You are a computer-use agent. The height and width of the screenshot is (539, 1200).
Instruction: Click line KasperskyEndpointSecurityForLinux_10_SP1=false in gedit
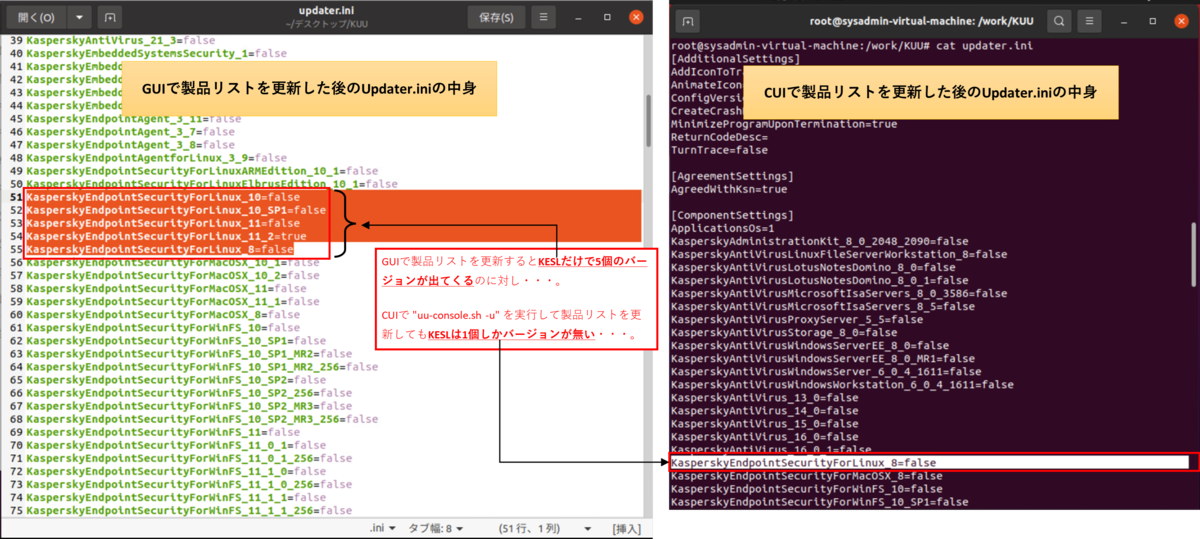pyautogui.click(x=176, y=210)
